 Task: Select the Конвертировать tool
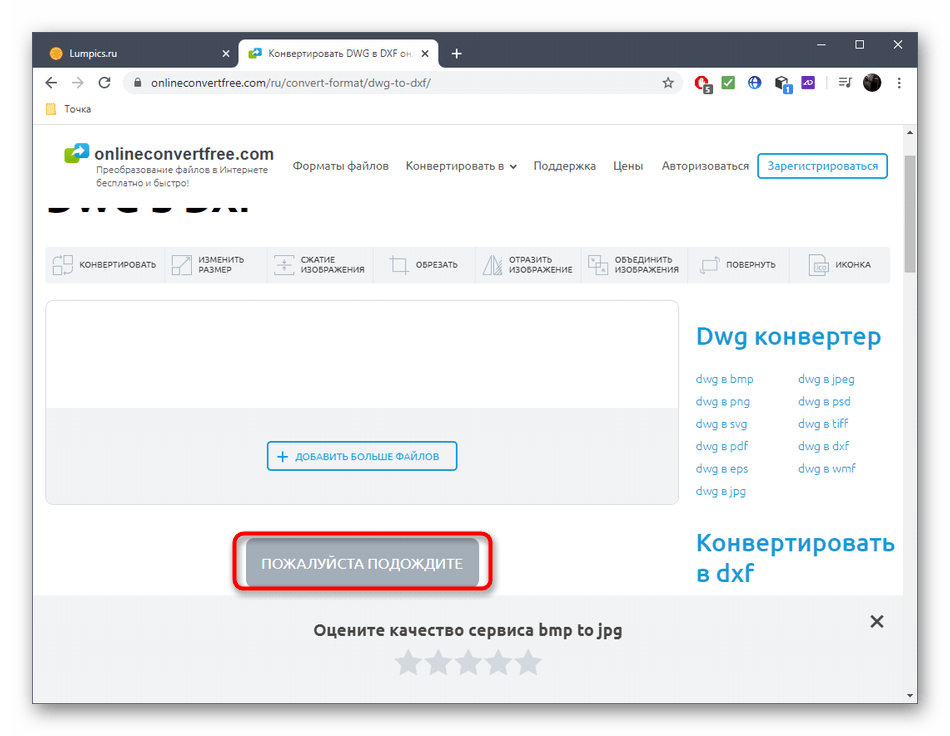coord(104,265)
